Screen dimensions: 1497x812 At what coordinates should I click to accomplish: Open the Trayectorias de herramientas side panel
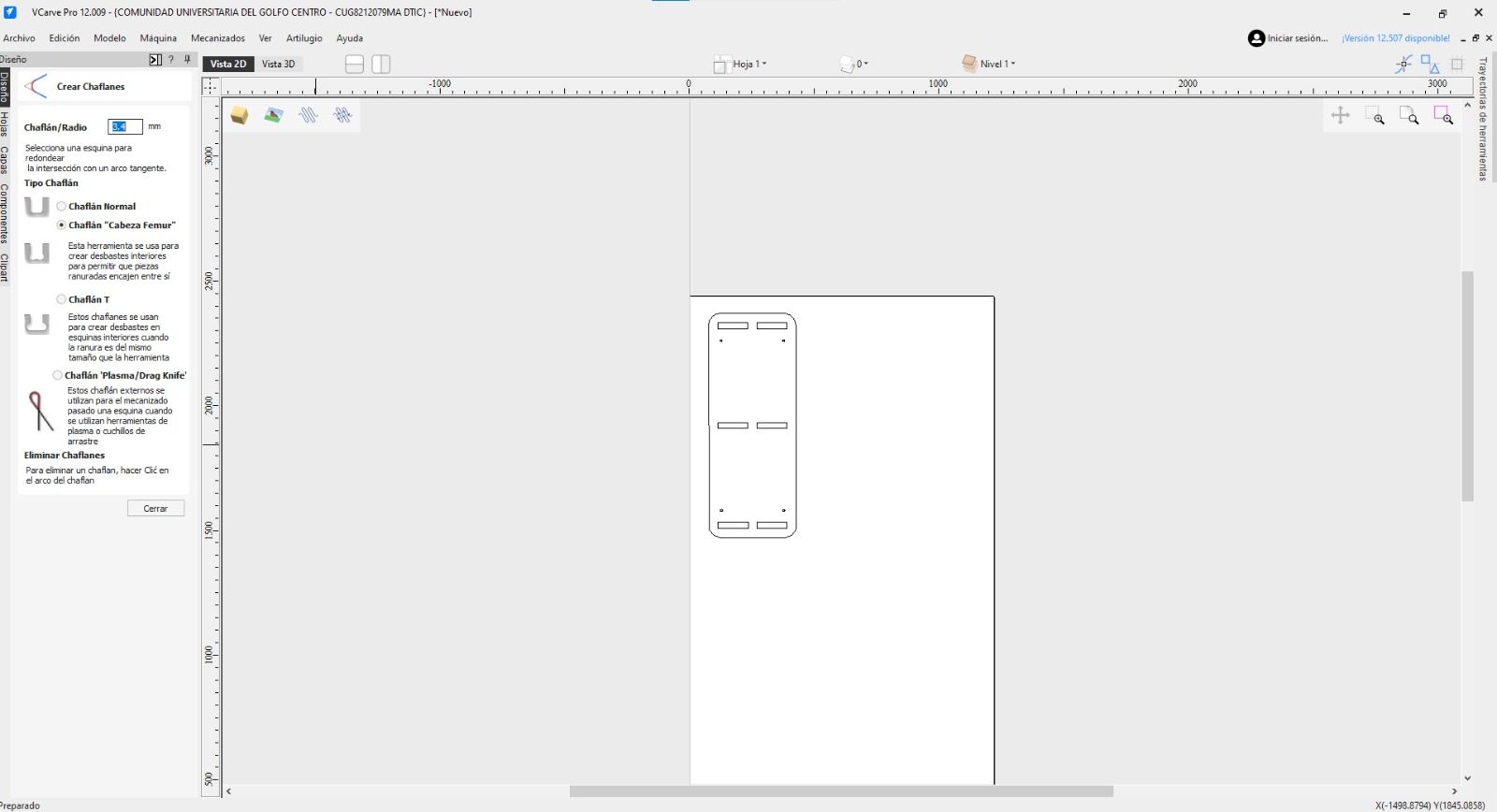[x=1483, y=119]
